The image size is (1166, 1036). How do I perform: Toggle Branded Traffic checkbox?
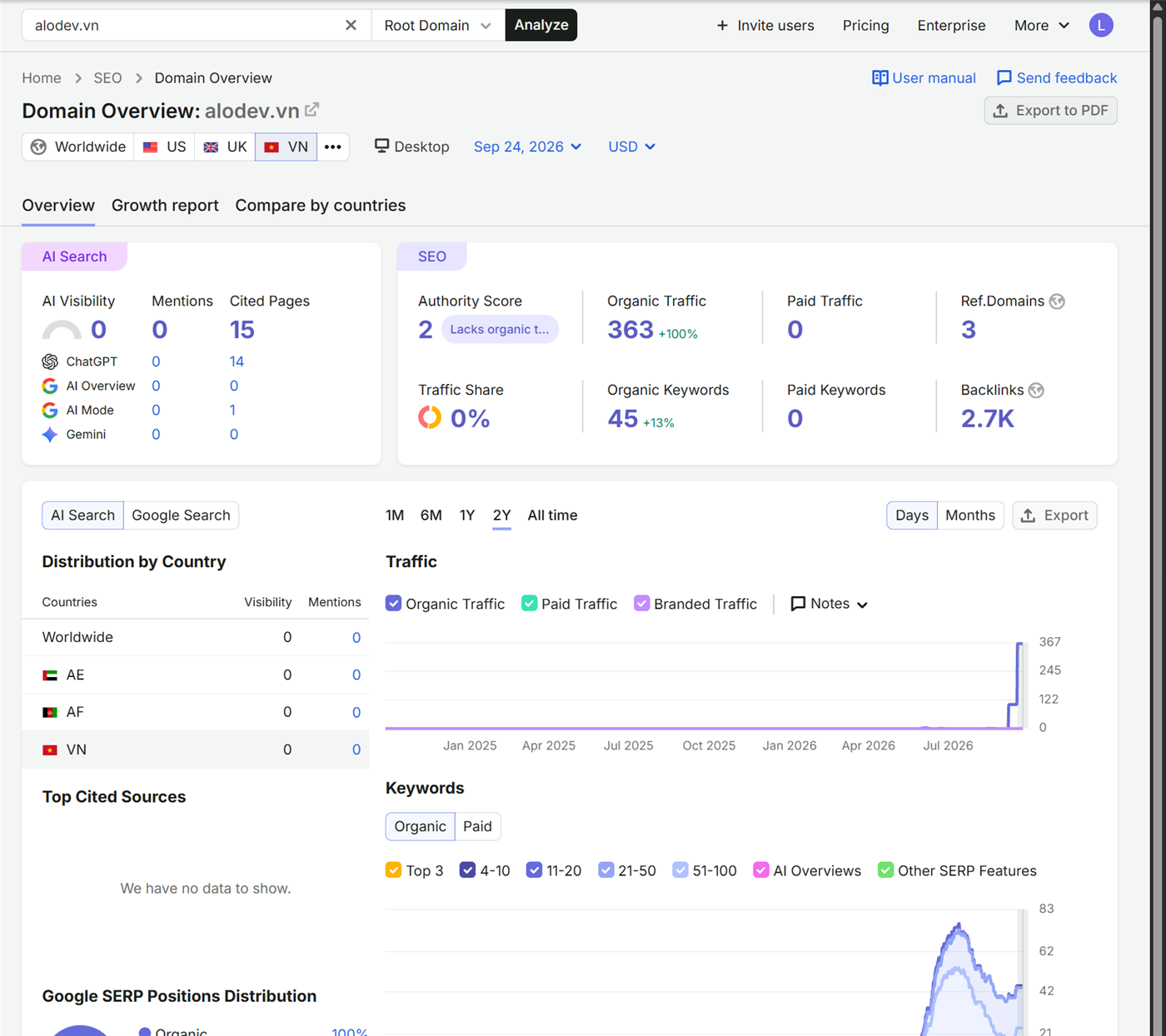[641, 603]
